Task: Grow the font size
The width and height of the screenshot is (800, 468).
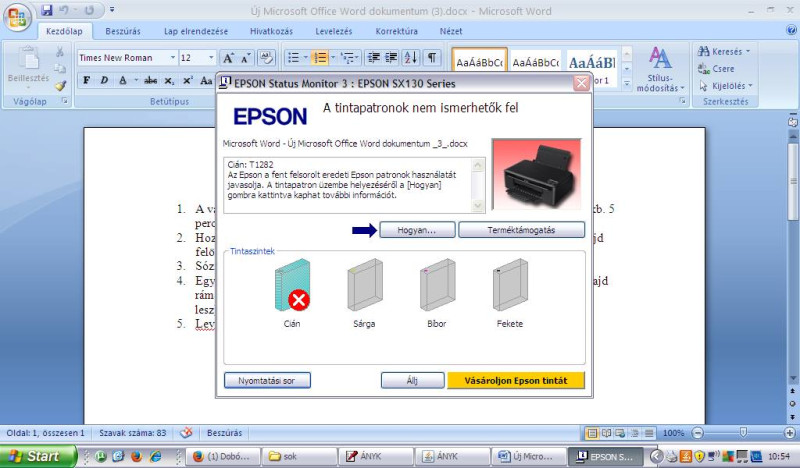Action: pos(229,58)
